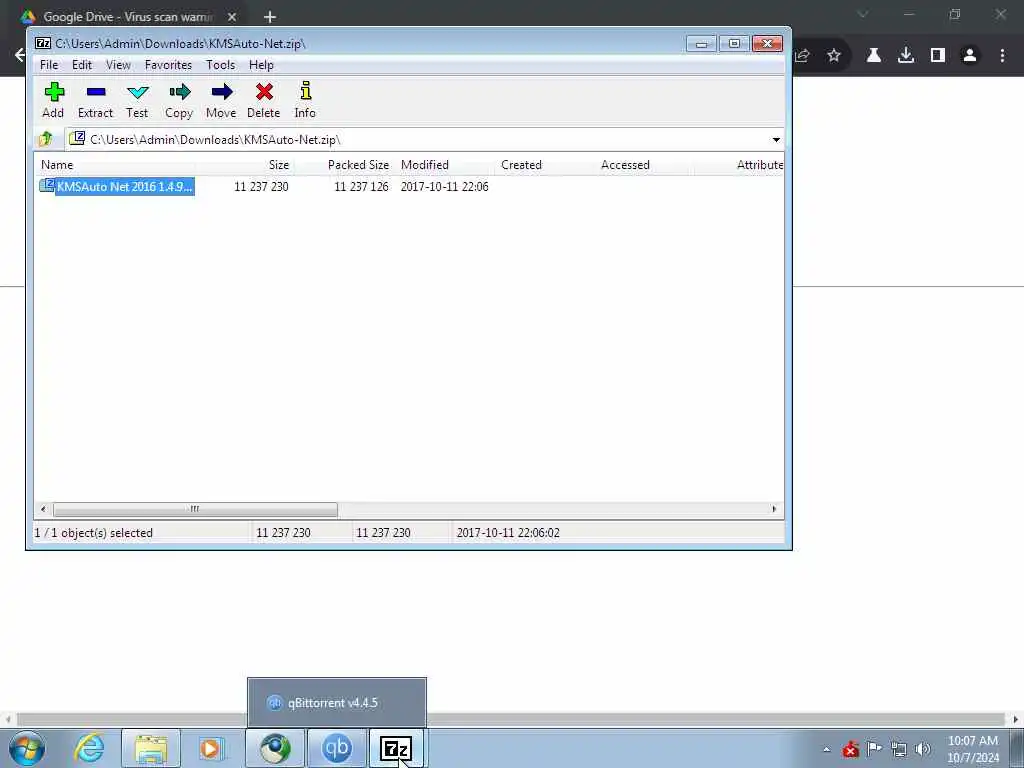Viewport: 1024px width, 768px height.
Task: Sort by Created column header
Action: click(x=545, y=165)
